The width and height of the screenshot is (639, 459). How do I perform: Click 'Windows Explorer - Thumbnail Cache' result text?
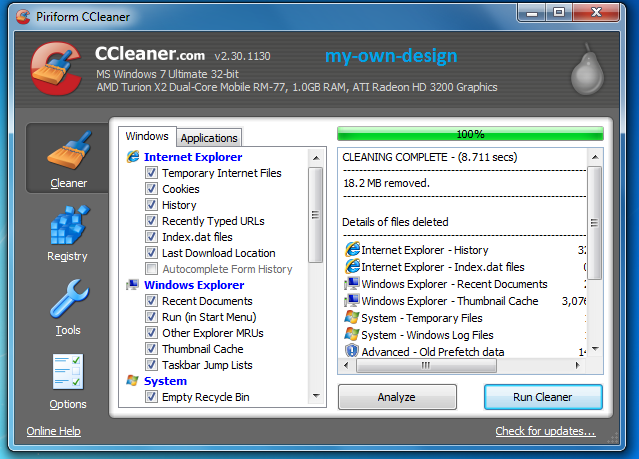tap(450, 301)
